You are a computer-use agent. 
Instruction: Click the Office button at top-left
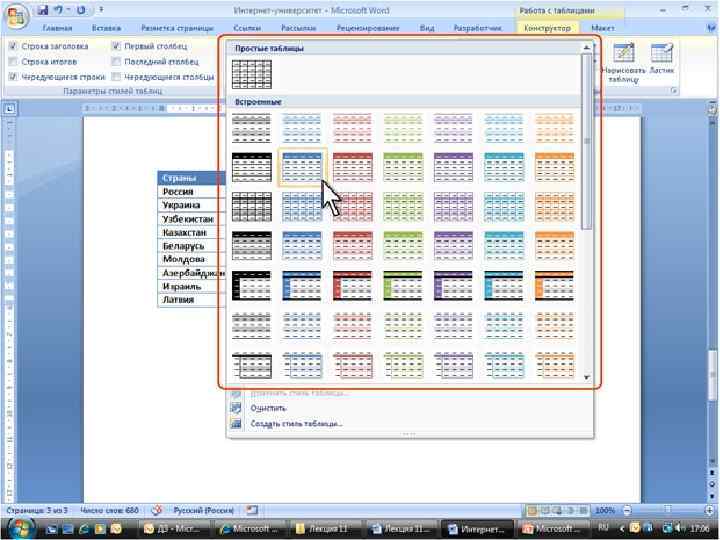tap(17, 16)
